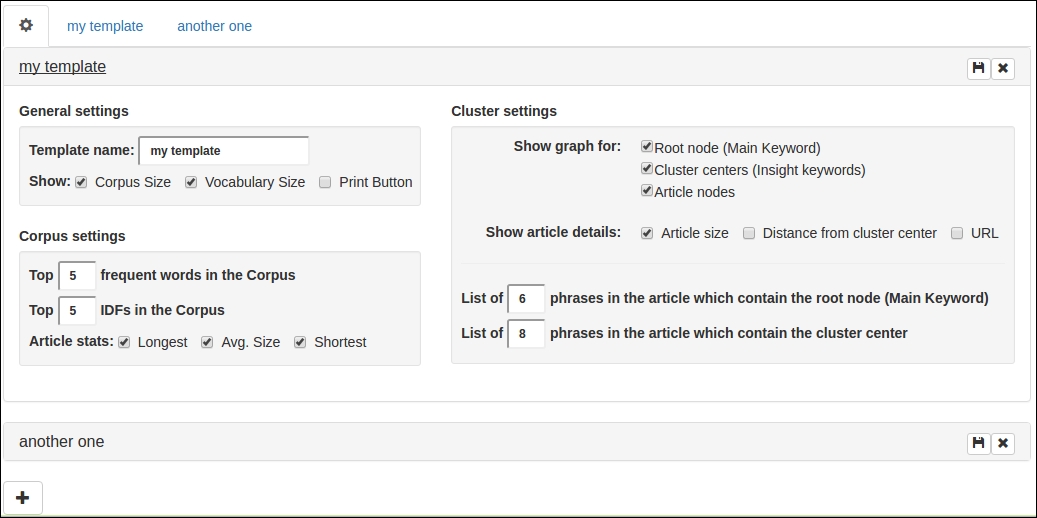Enable the Print Button checkbox
The width and height of the screenshot is (1037, 518).
point(325,183)
